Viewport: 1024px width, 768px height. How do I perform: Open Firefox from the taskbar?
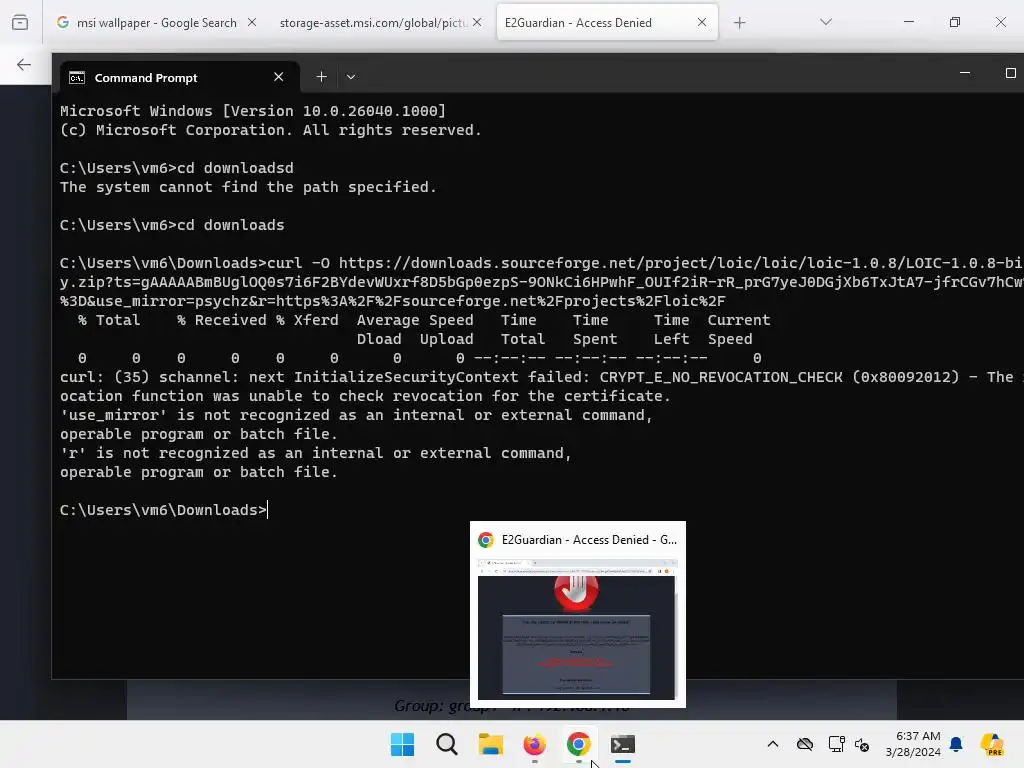click(534, 744)
